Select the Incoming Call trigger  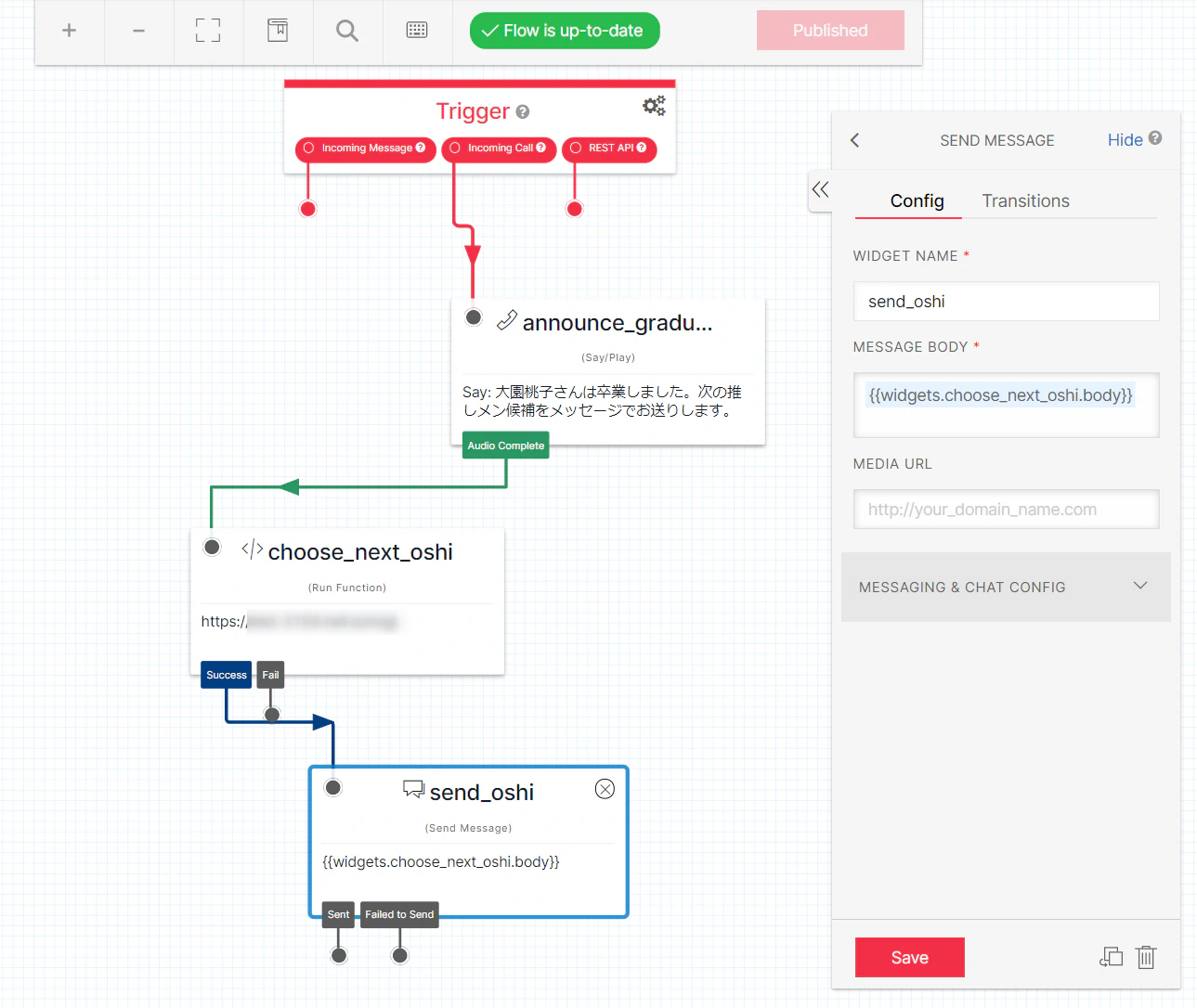click(x=500, y=149)
